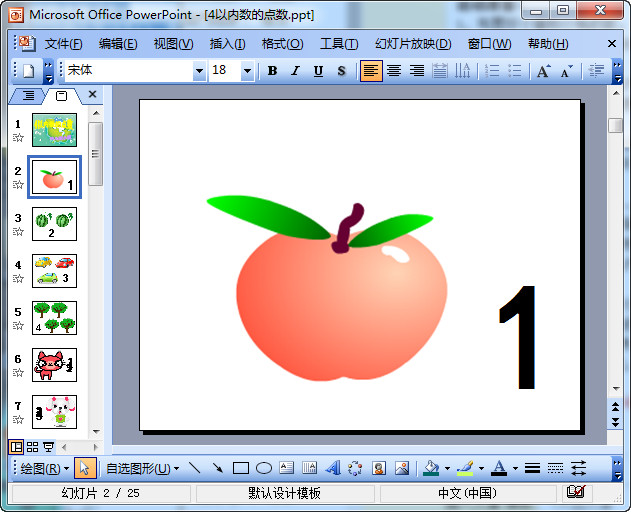Decrease indent level icon

[596, 71]
